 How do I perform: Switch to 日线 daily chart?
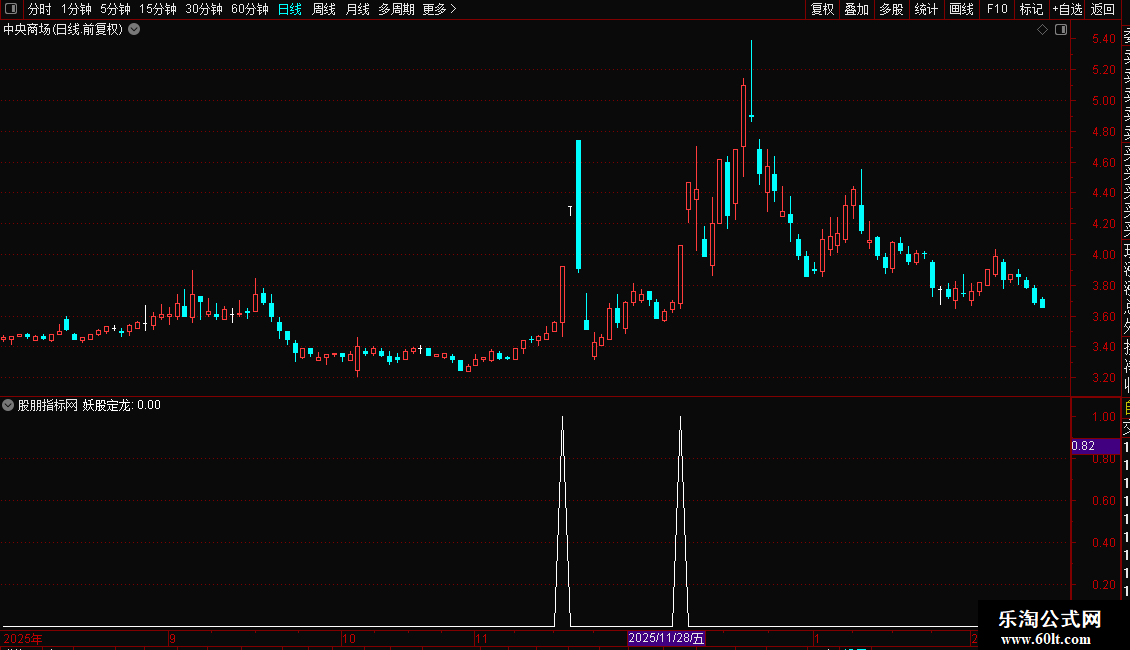click(290, 9)
